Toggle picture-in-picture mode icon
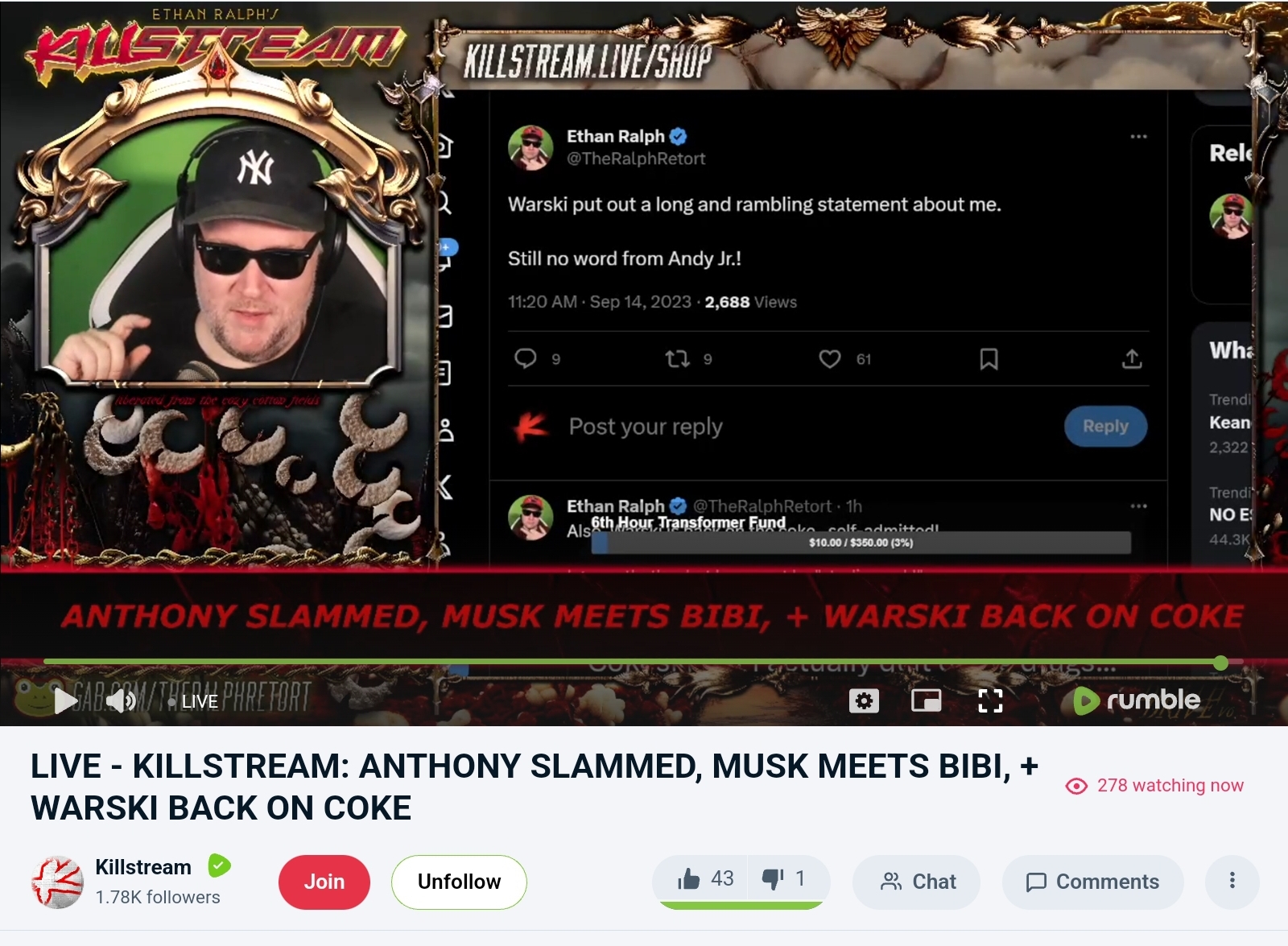This screenshot has width=1288, height=946. [x=927, y=700]
